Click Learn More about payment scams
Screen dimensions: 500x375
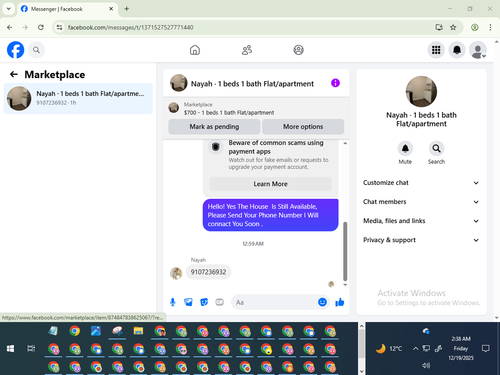[x=270, y=184]
